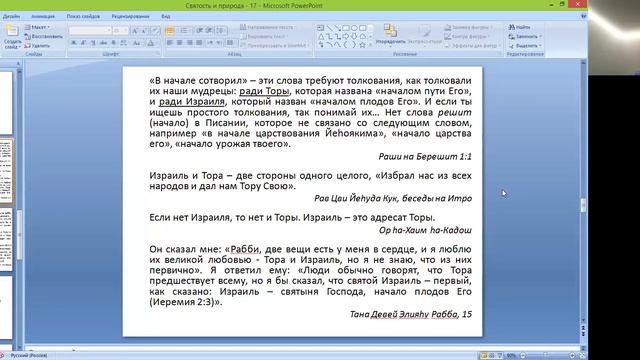The image size is (640, 360).
Task: Justify the paragraph text
Action: (x=199, y=43)
